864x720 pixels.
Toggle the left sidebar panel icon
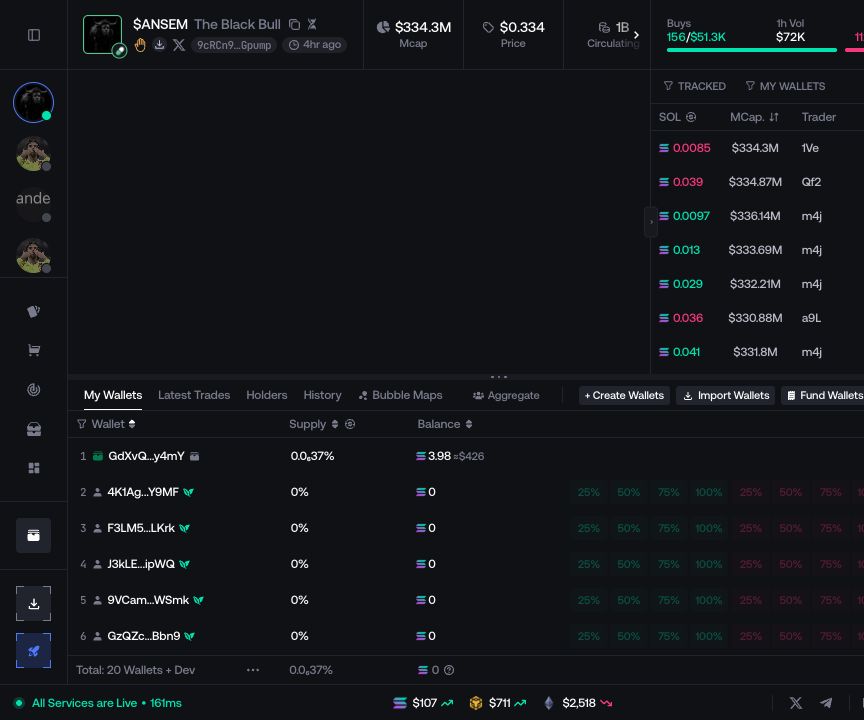[34, 35]
